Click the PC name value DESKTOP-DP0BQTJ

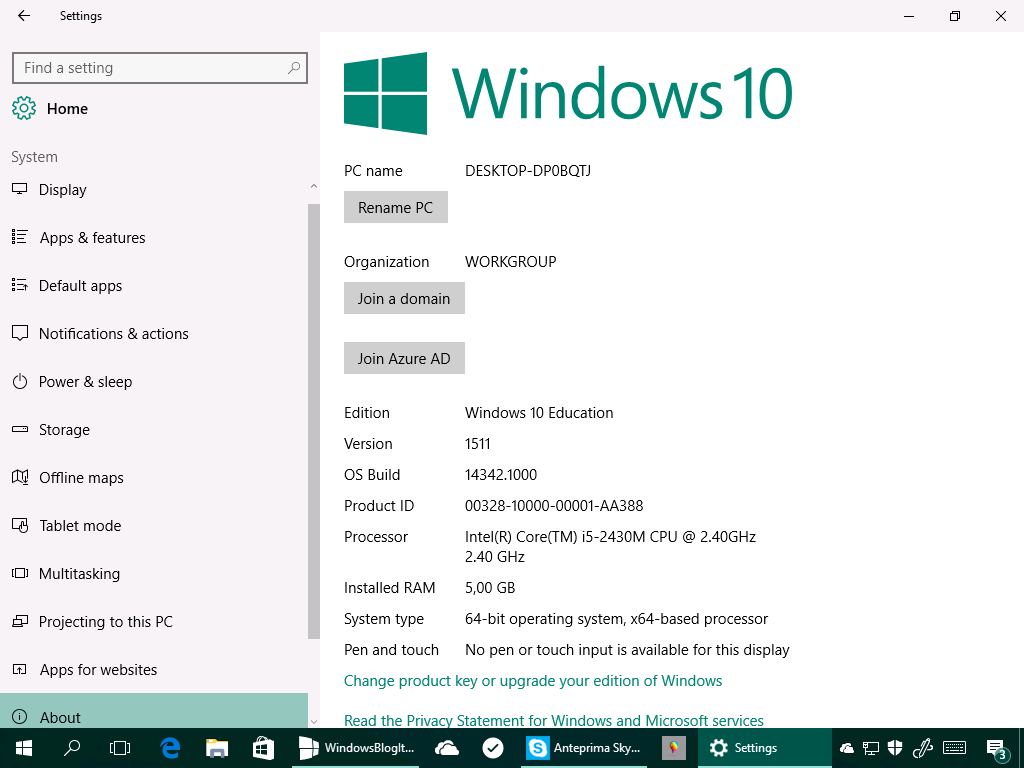click(x=528, y=170)
